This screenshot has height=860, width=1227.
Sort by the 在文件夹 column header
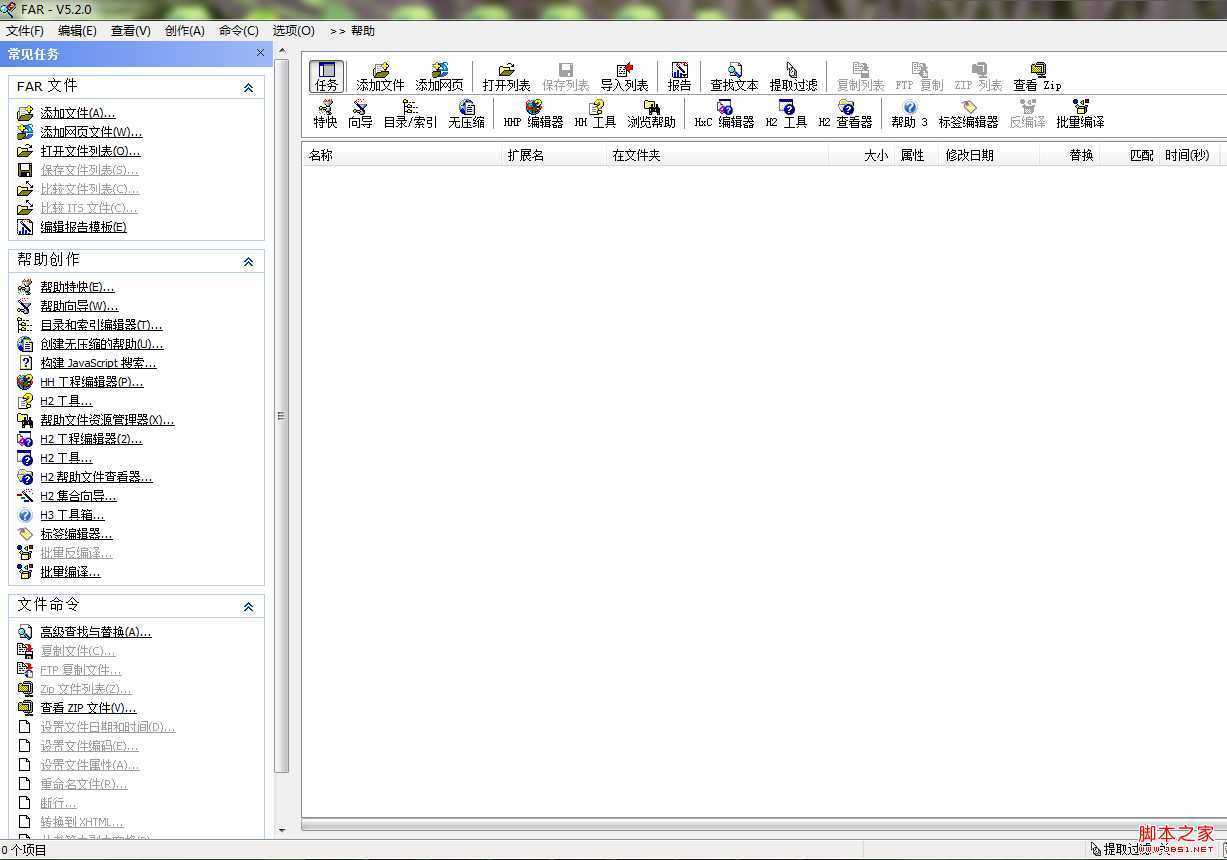coord(718,155)
